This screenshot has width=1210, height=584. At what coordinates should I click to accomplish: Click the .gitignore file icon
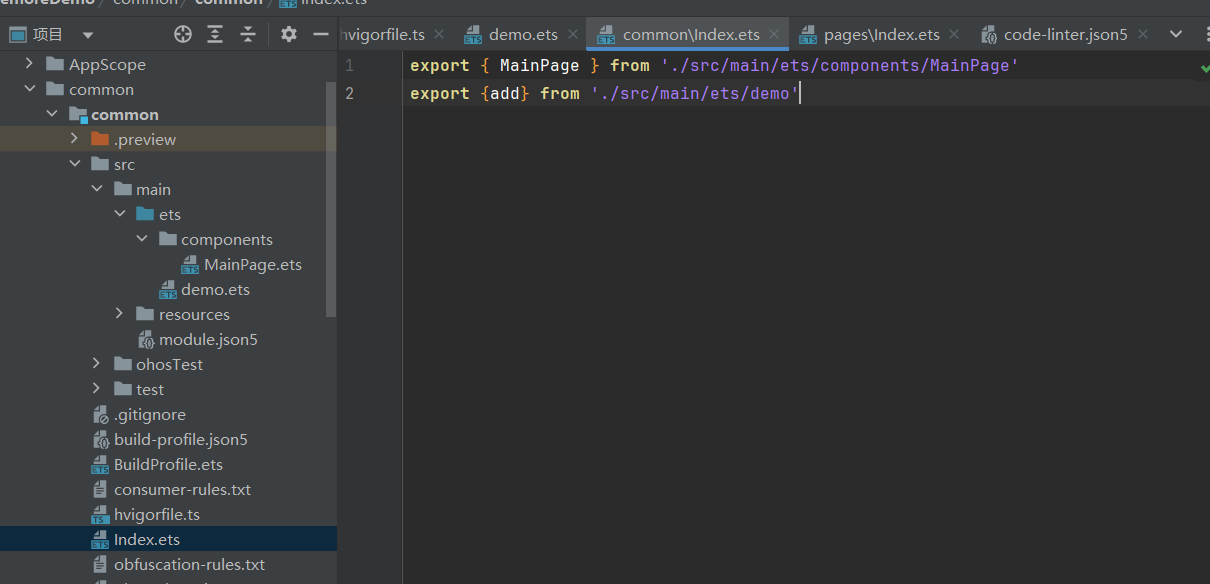(100, 415)
